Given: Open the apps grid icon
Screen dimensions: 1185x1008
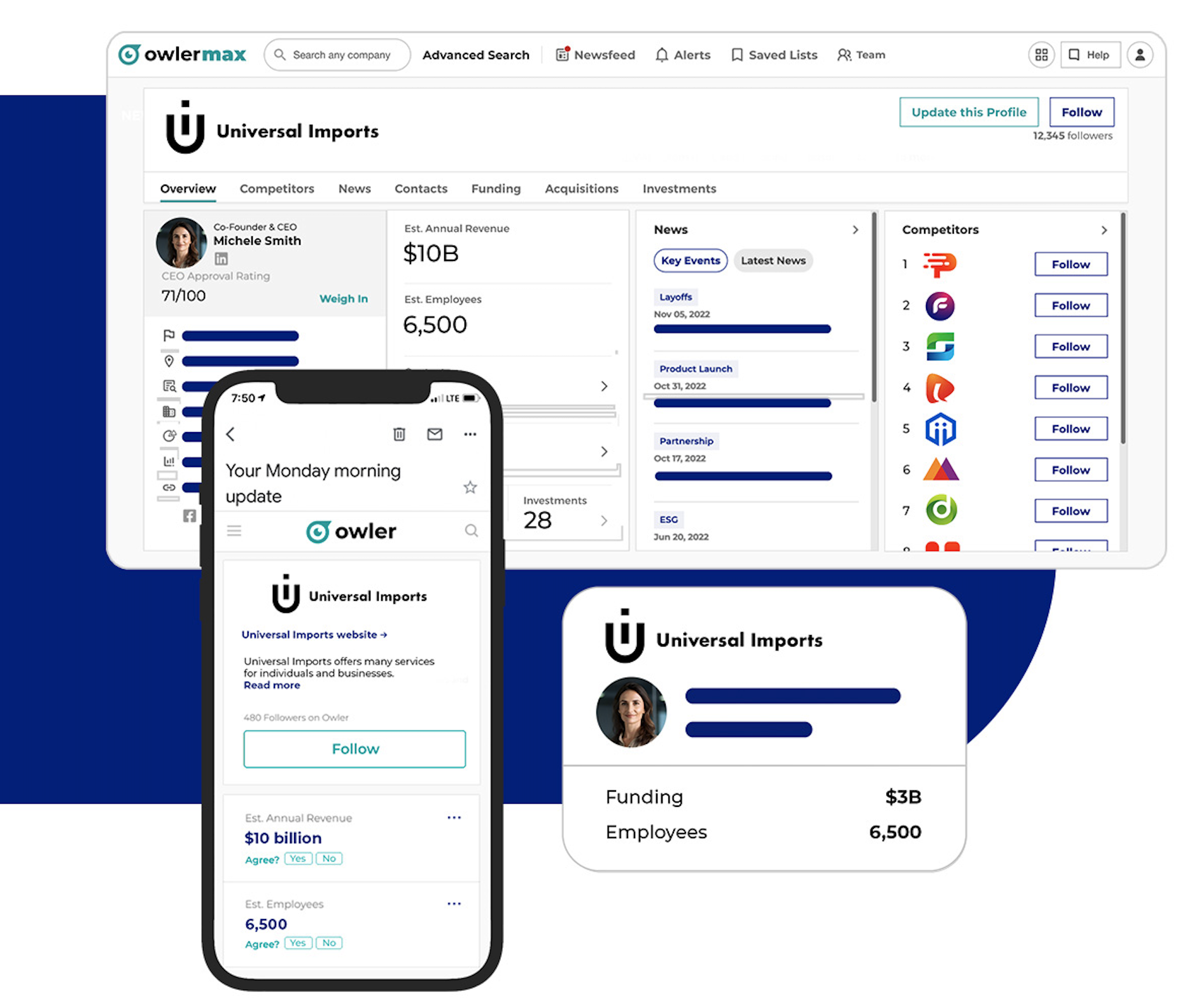Looking at the screenshot, I should (x=1041, y=55).
